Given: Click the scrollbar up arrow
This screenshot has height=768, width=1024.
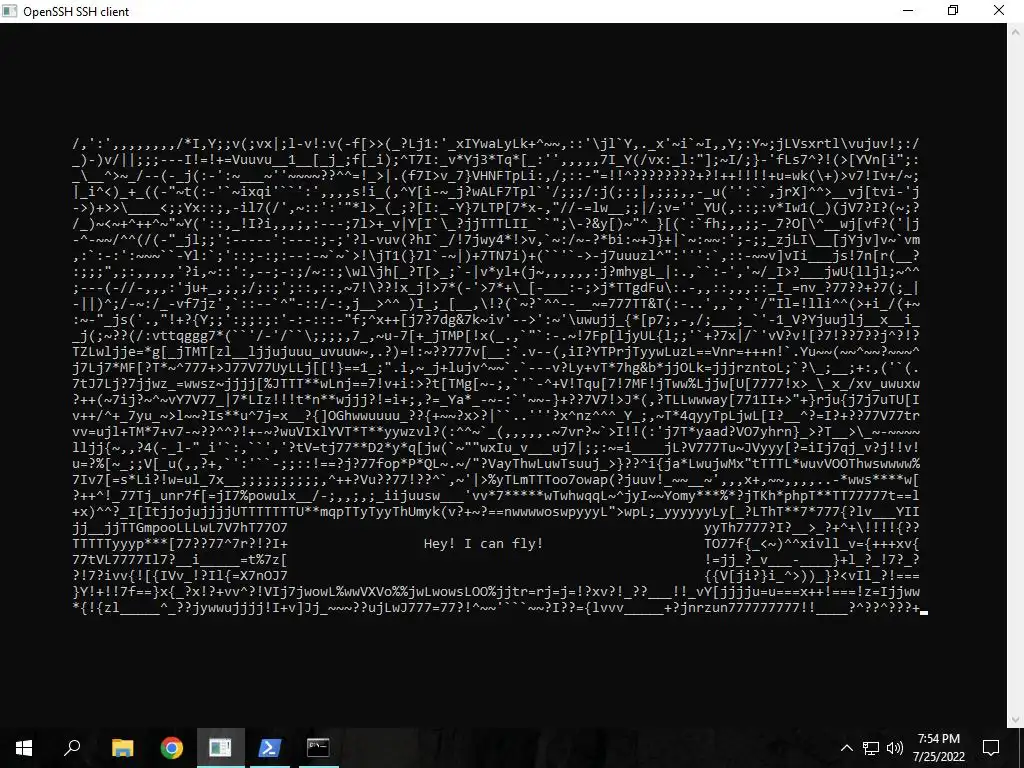Looking at the screenshot, I should [1016, 31].
